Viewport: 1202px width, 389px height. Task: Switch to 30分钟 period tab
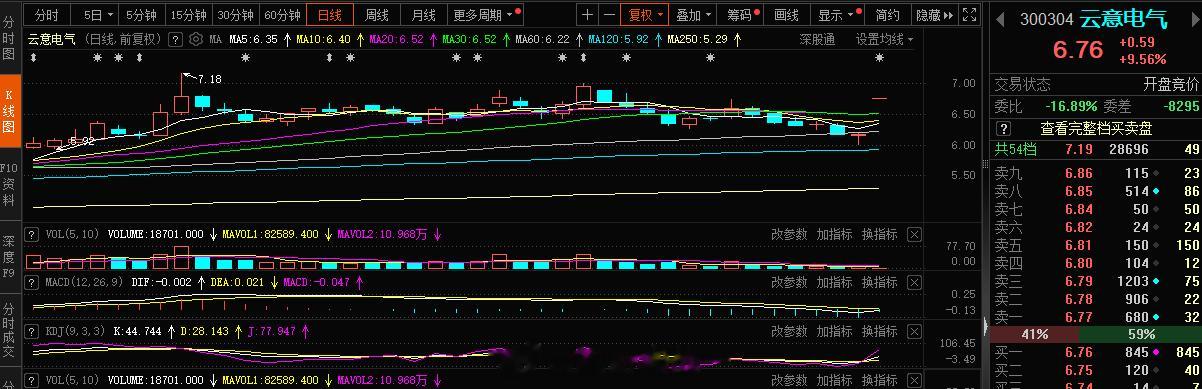click(235, 15)
